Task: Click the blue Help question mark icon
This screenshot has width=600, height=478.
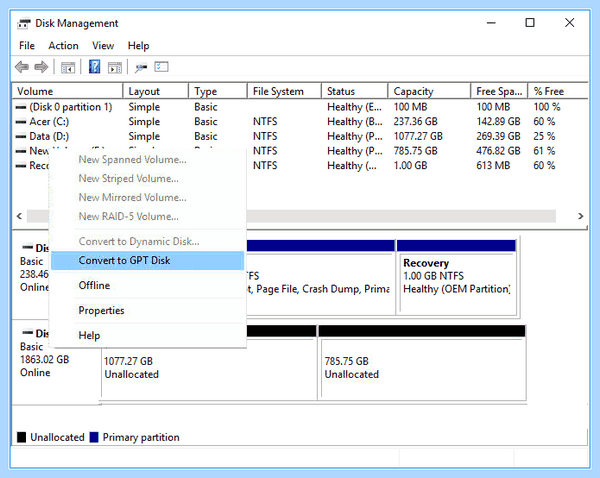Action: [x=94, y=67]
